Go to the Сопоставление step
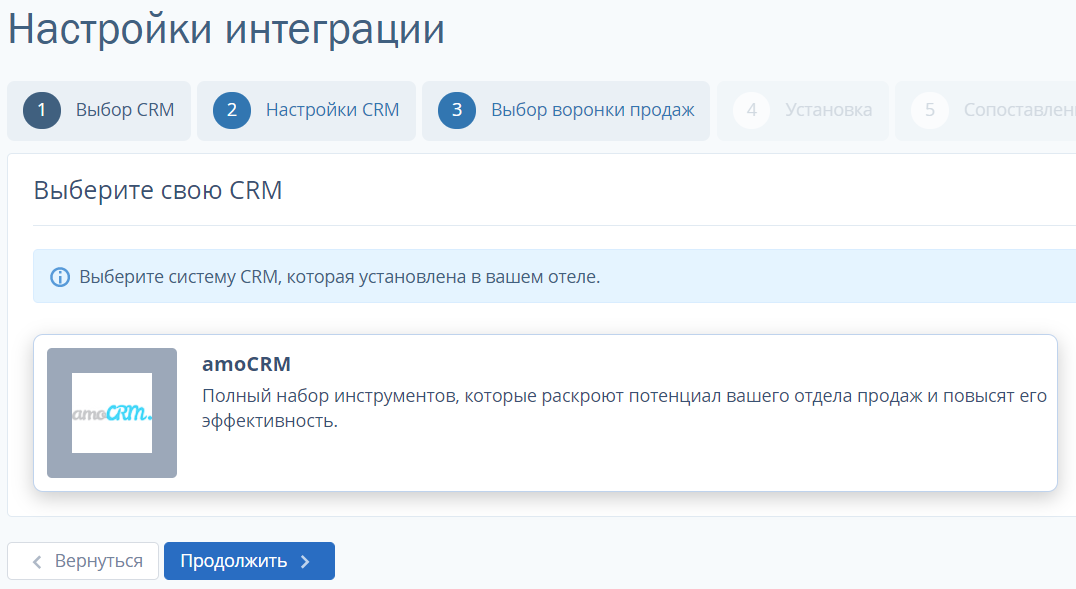 click(x=985, y=111)
